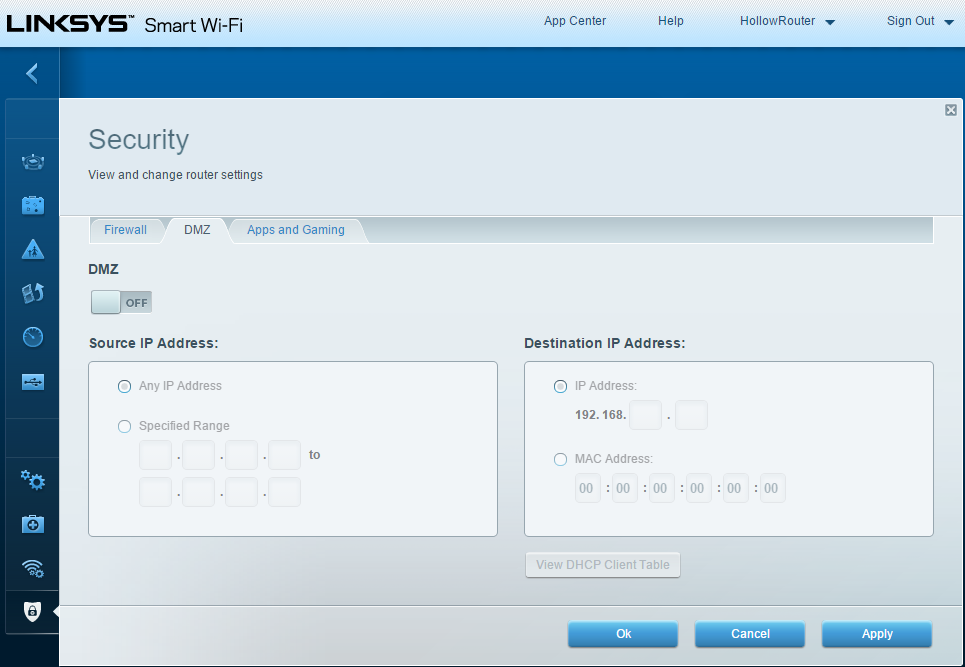Choose MAC Address as destination

click(560, 459)
